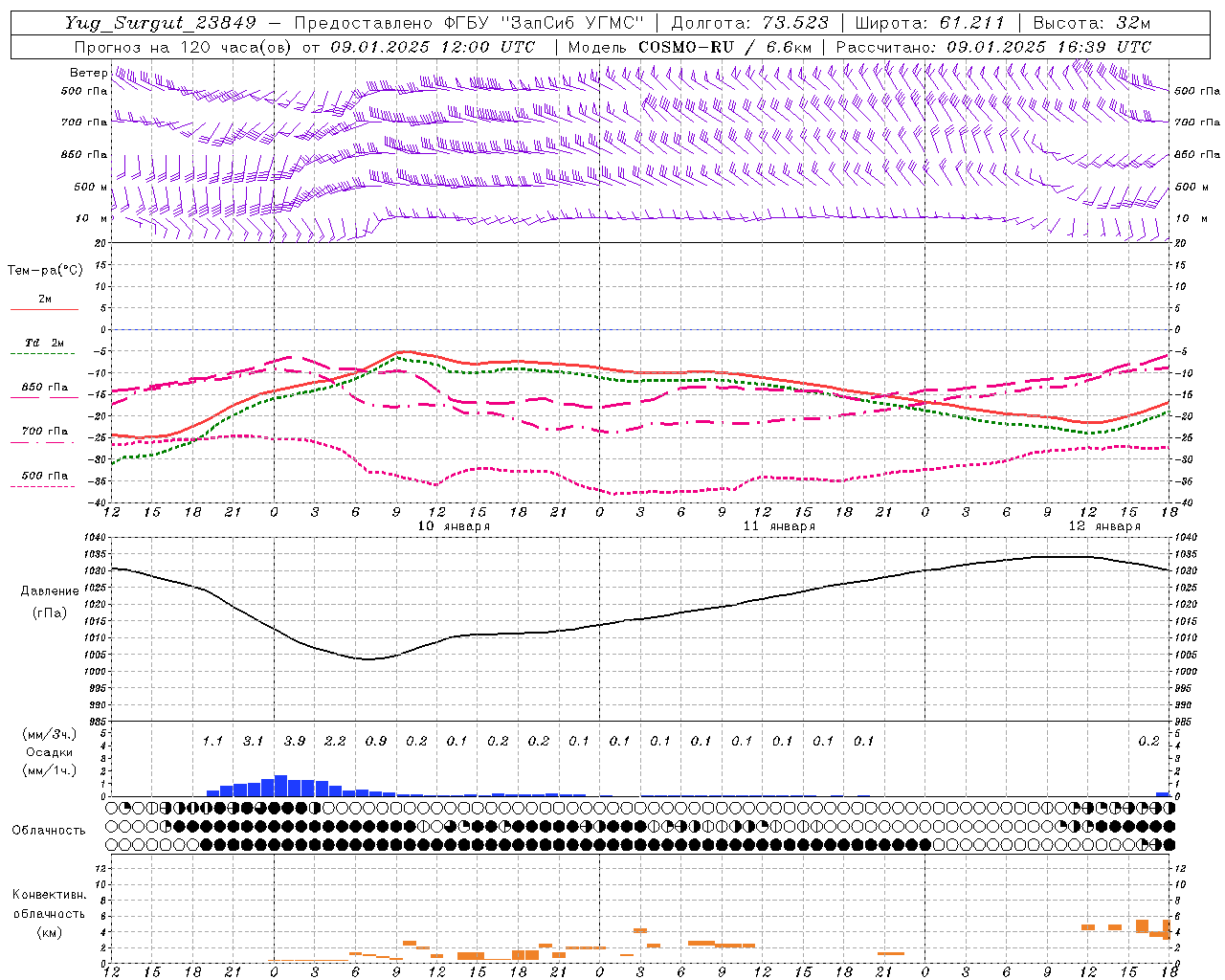The image size is (1225, 980).
Task: Select the provider text "ЗапСиб УГМС"
Action: 573,23
